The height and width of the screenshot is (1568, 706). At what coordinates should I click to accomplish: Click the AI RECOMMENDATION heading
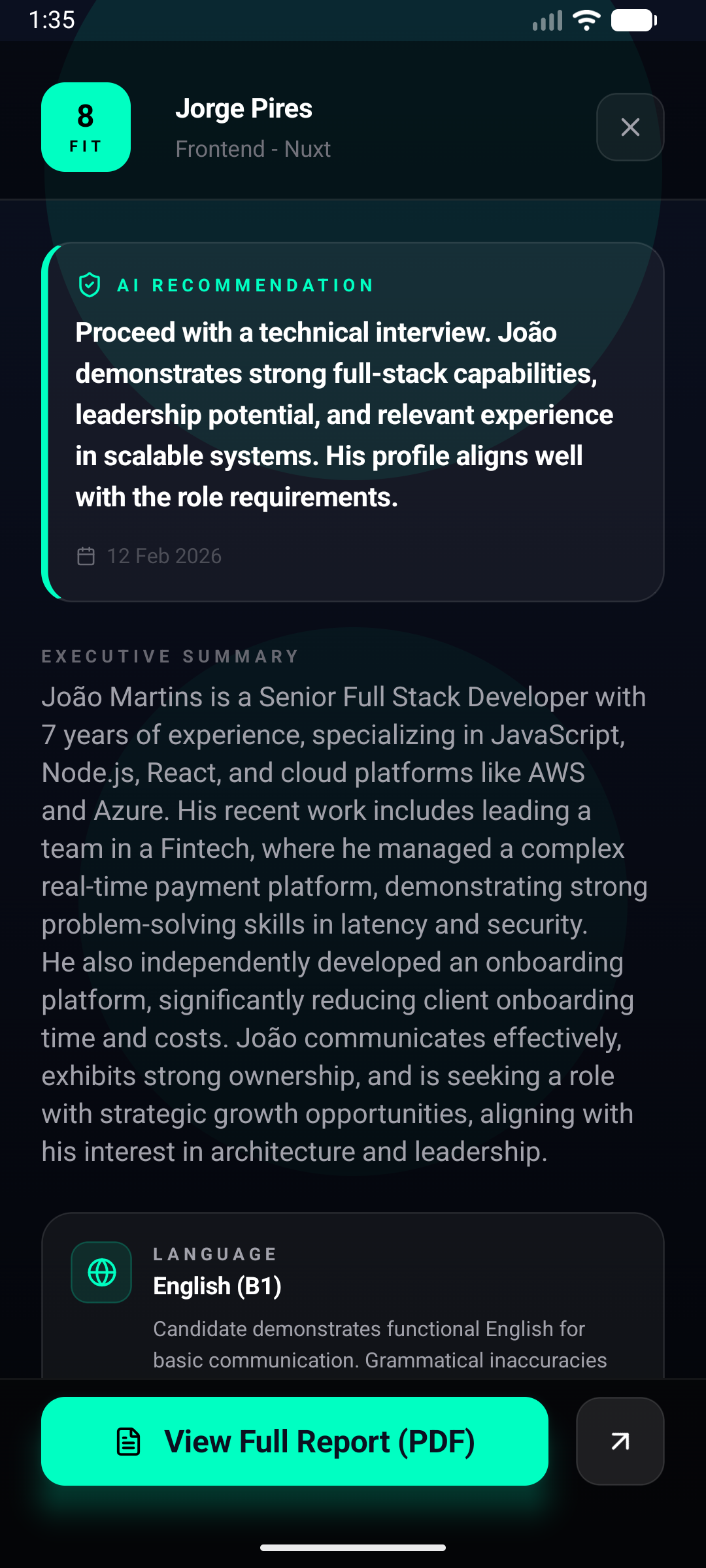[245, 286]
